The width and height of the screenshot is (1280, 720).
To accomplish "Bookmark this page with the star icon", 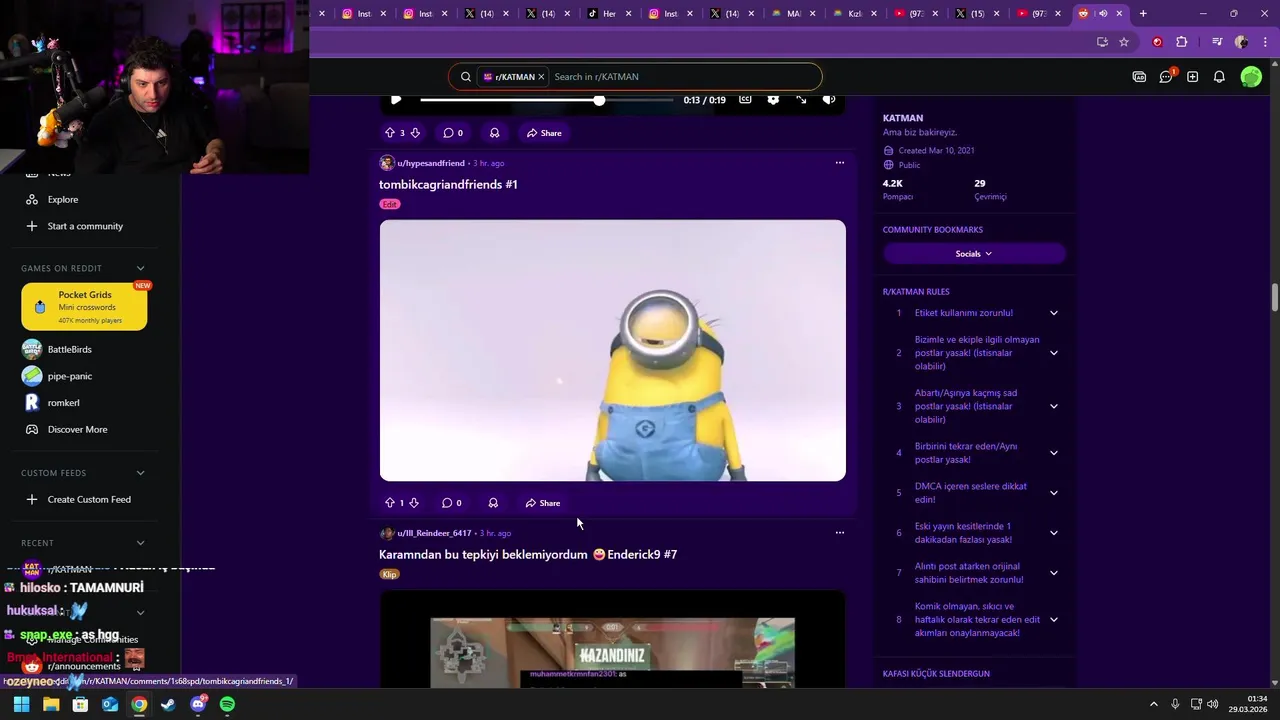I will point(1124,42).
